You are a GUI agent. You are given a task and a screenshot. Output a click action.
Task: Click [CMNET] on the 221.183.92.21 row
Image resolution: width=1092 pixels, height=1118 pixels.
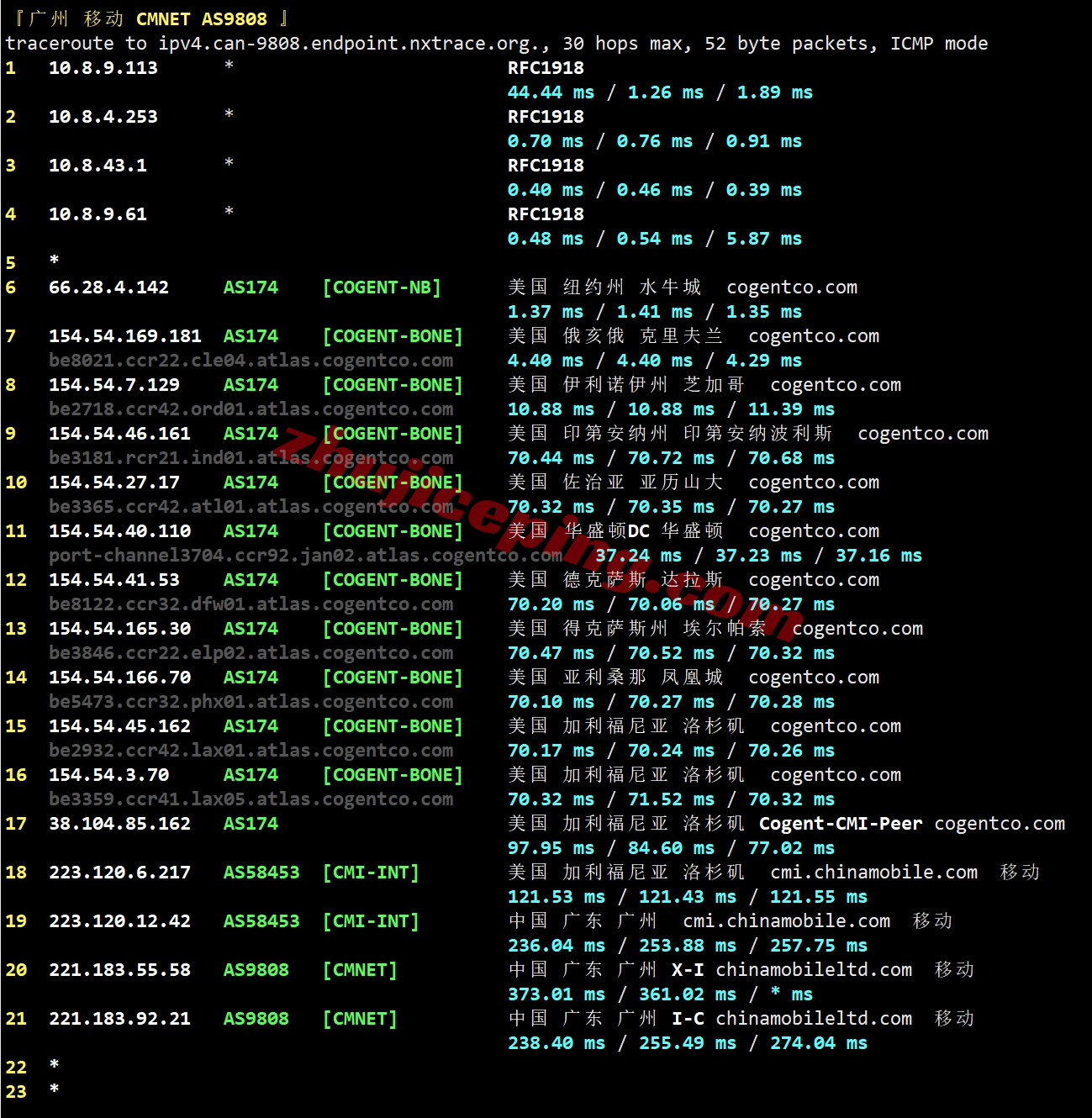[x=360, y=1019]
